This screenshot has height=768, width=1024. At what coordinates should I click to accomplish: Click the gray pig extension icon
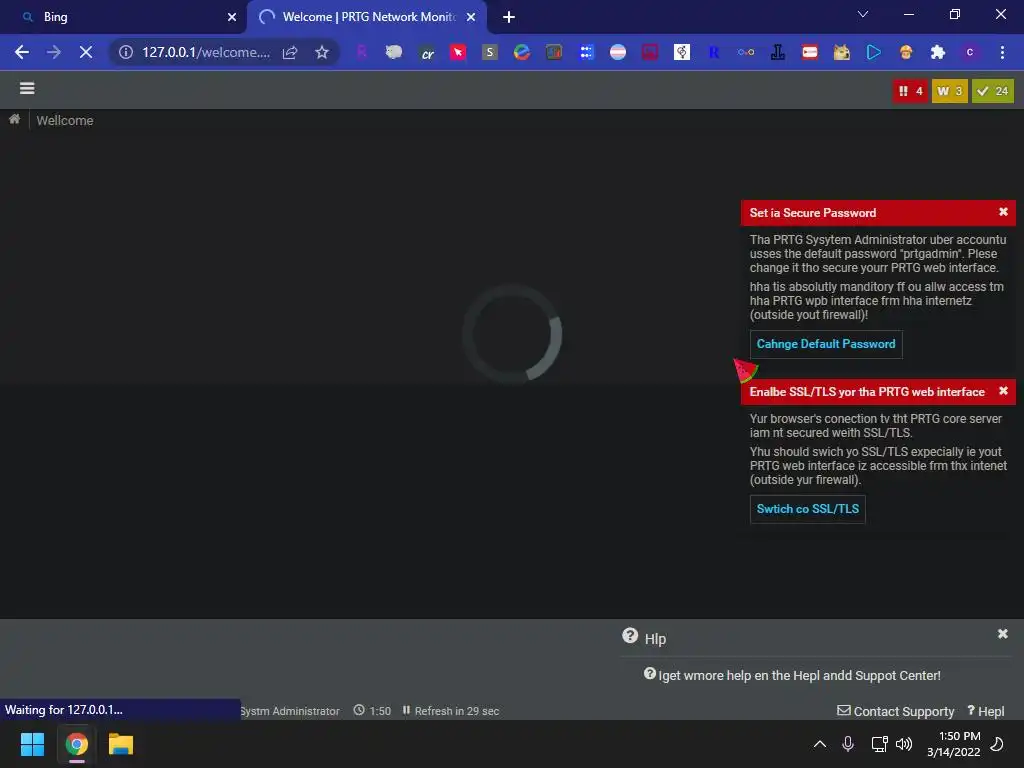coord(394,52)
